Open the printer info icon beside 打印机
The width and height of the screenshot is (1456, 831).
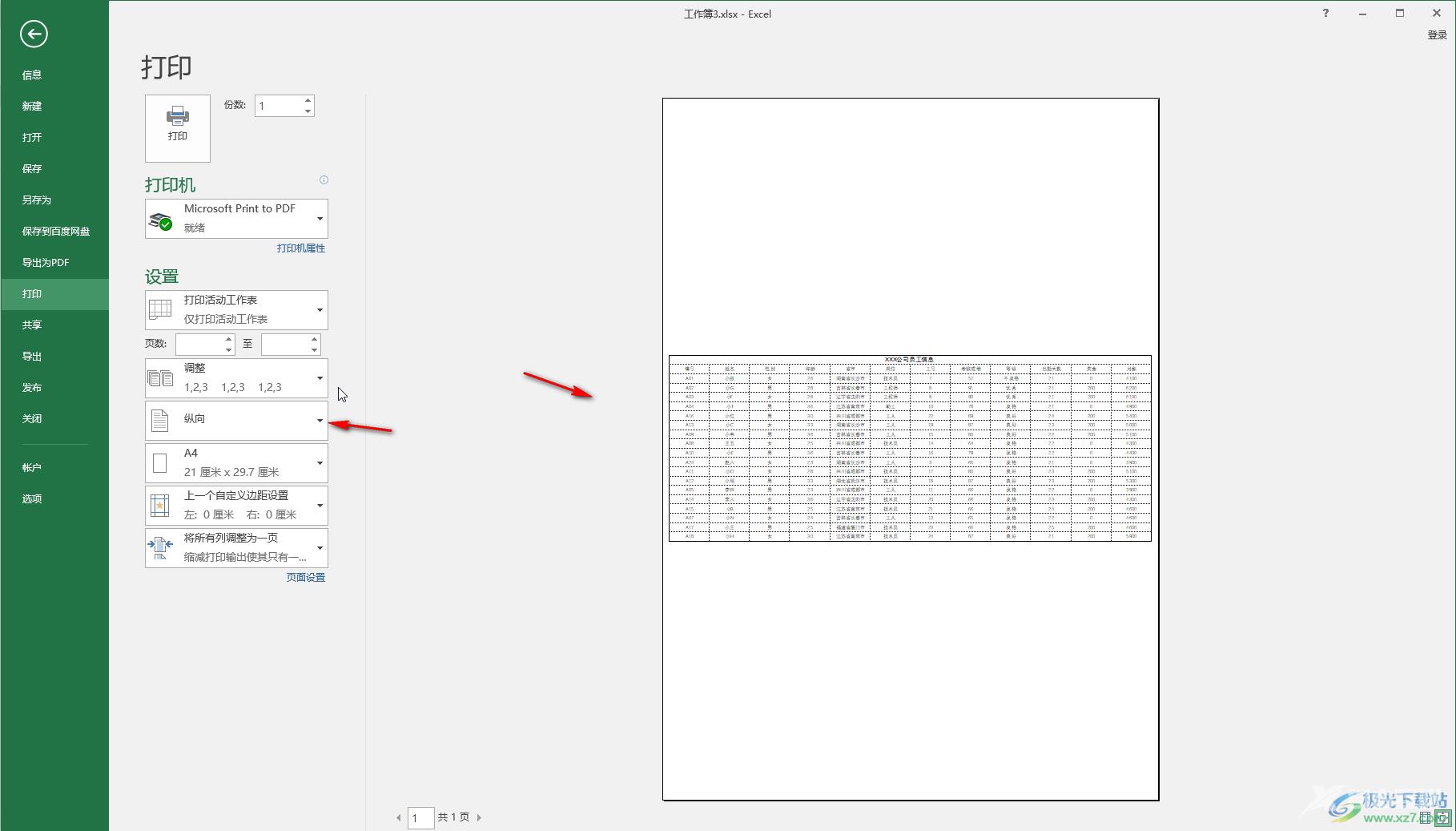324,180
